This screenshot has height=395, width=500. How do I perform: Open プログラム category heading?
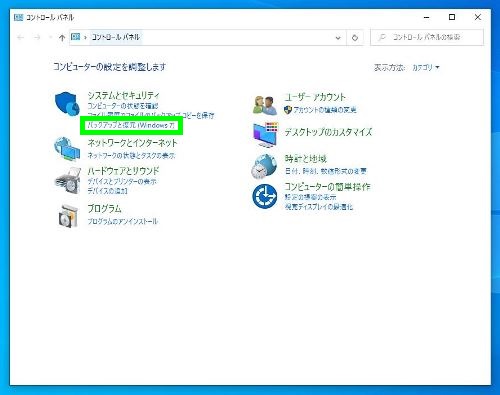coord(104,209)
